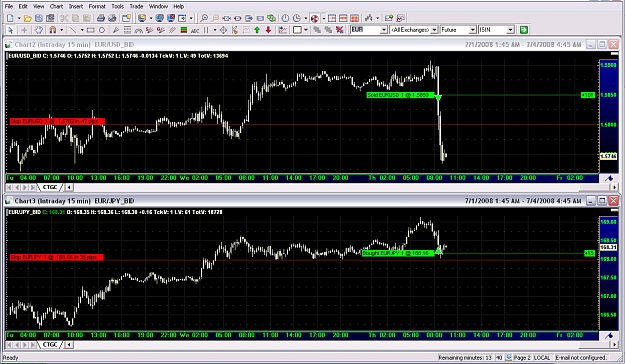
Task: Click the Zoom out magnifier icon
Action: 215,18
